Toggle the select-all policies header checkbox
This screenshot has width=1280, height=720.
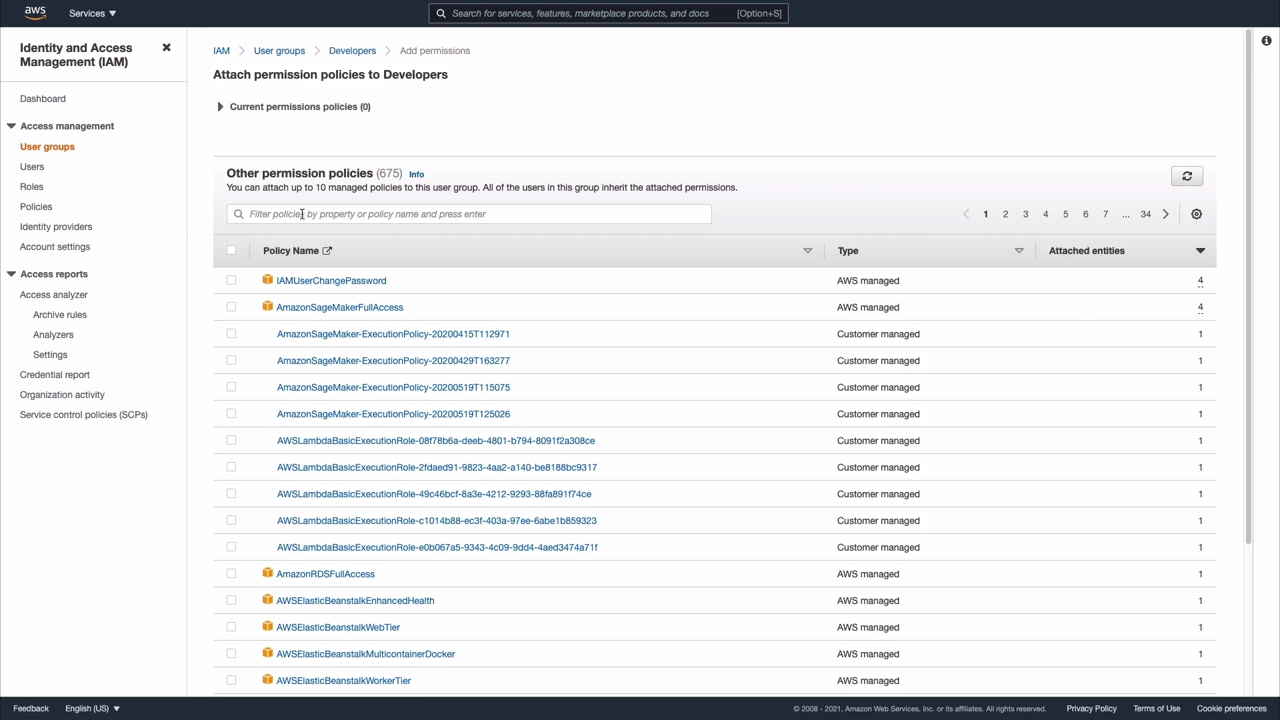point(231,251)
